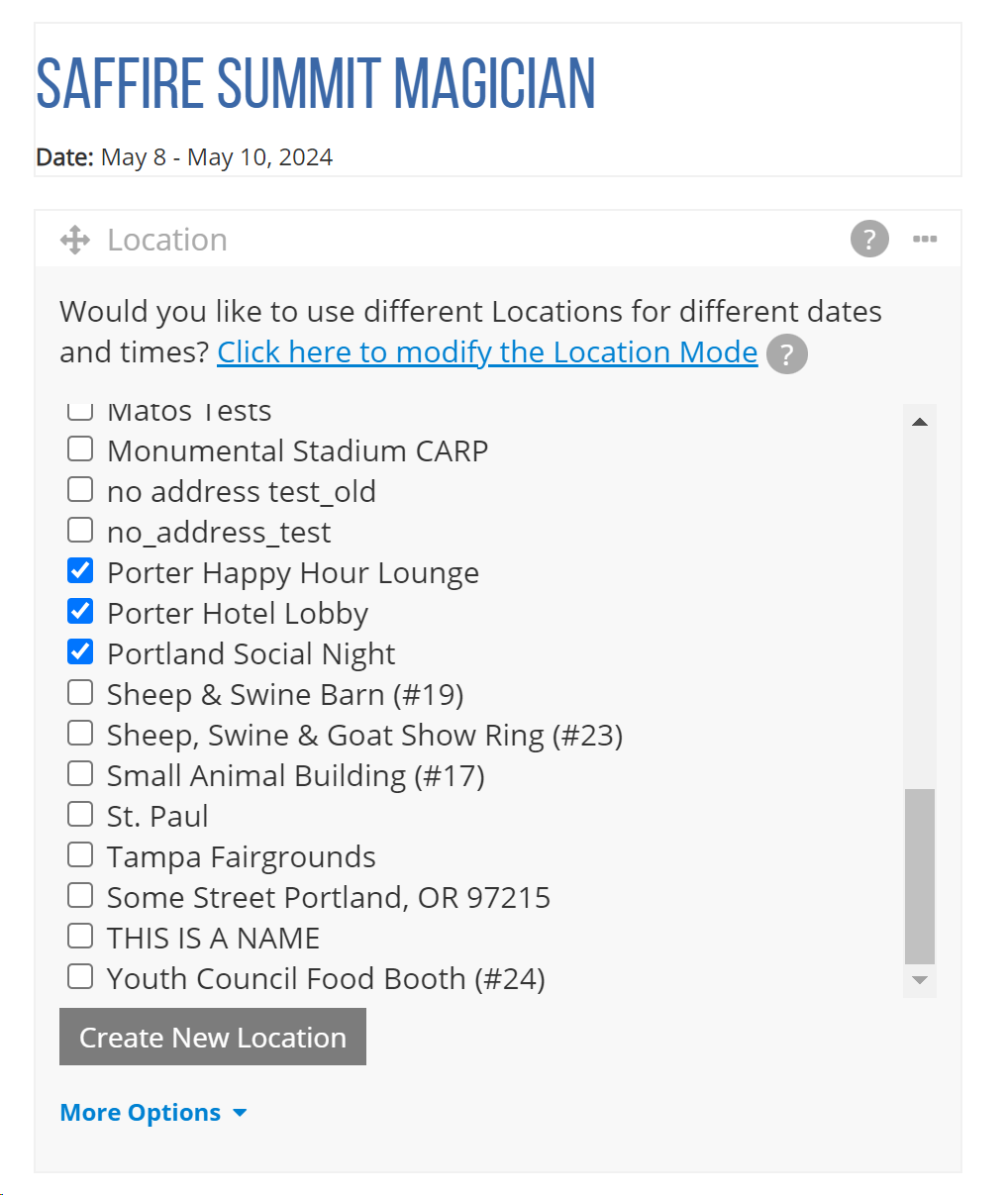Click the scrollbar down arrow

920,980
